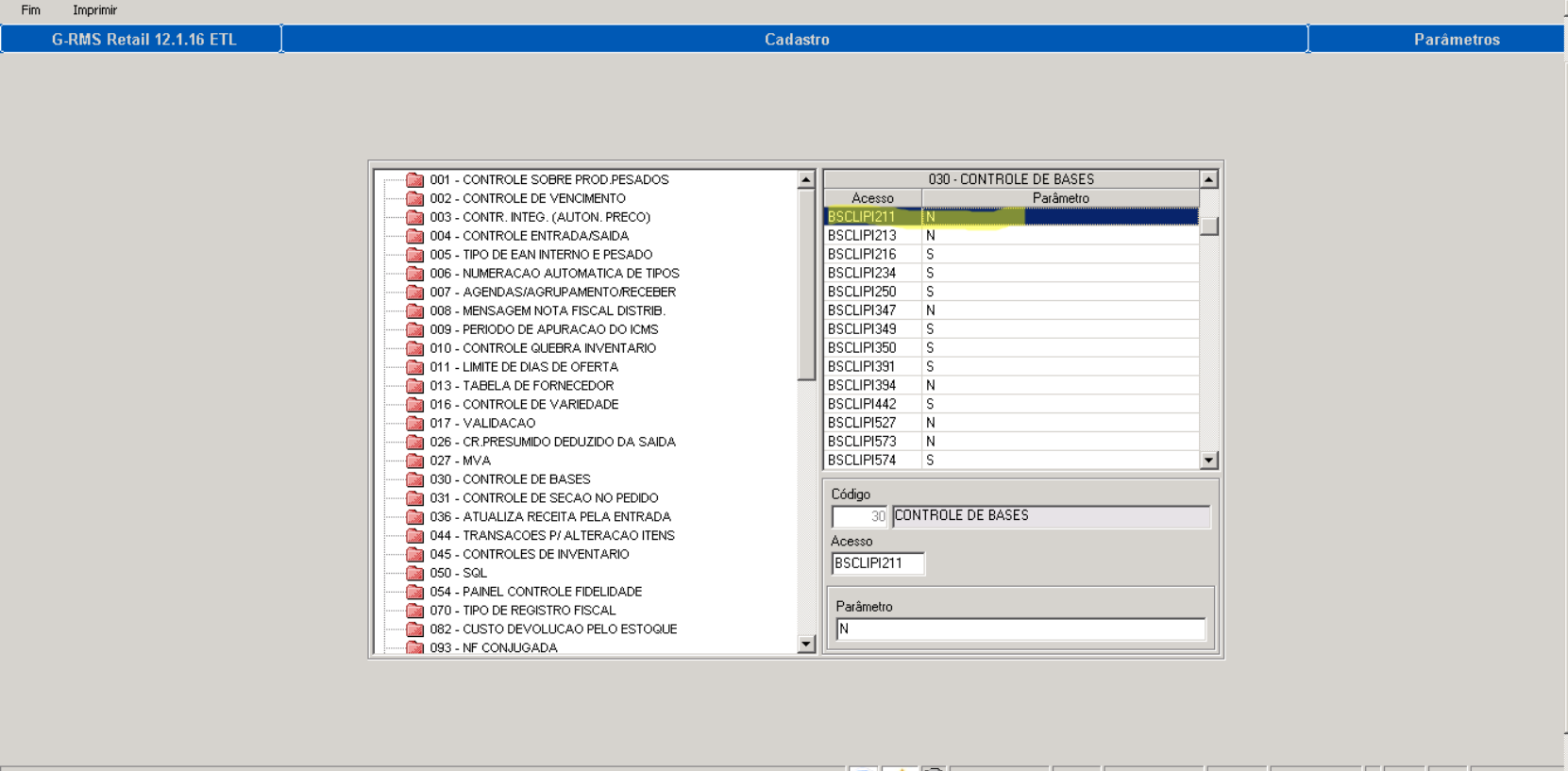Select tree item 050 - SQL label
This screenshot has width=1568, height=771.
[458, 573]
